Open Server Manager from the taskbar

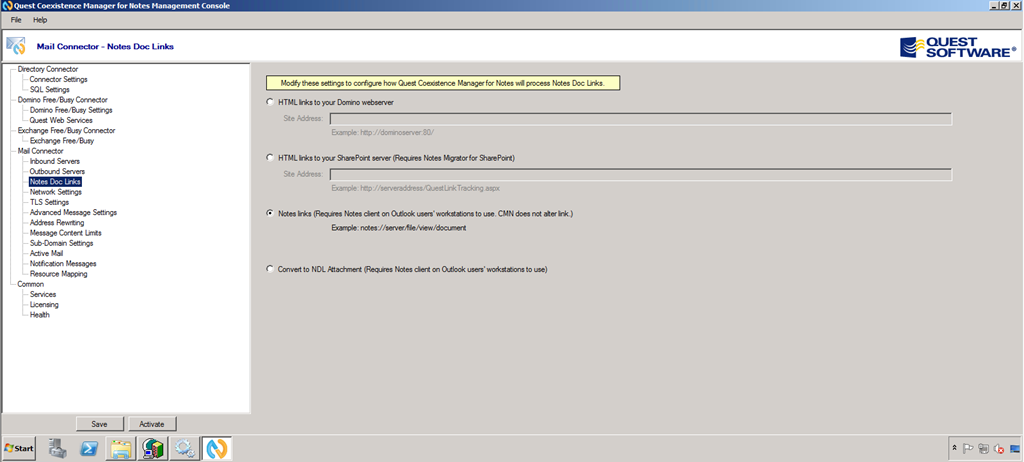pos(58,448)
